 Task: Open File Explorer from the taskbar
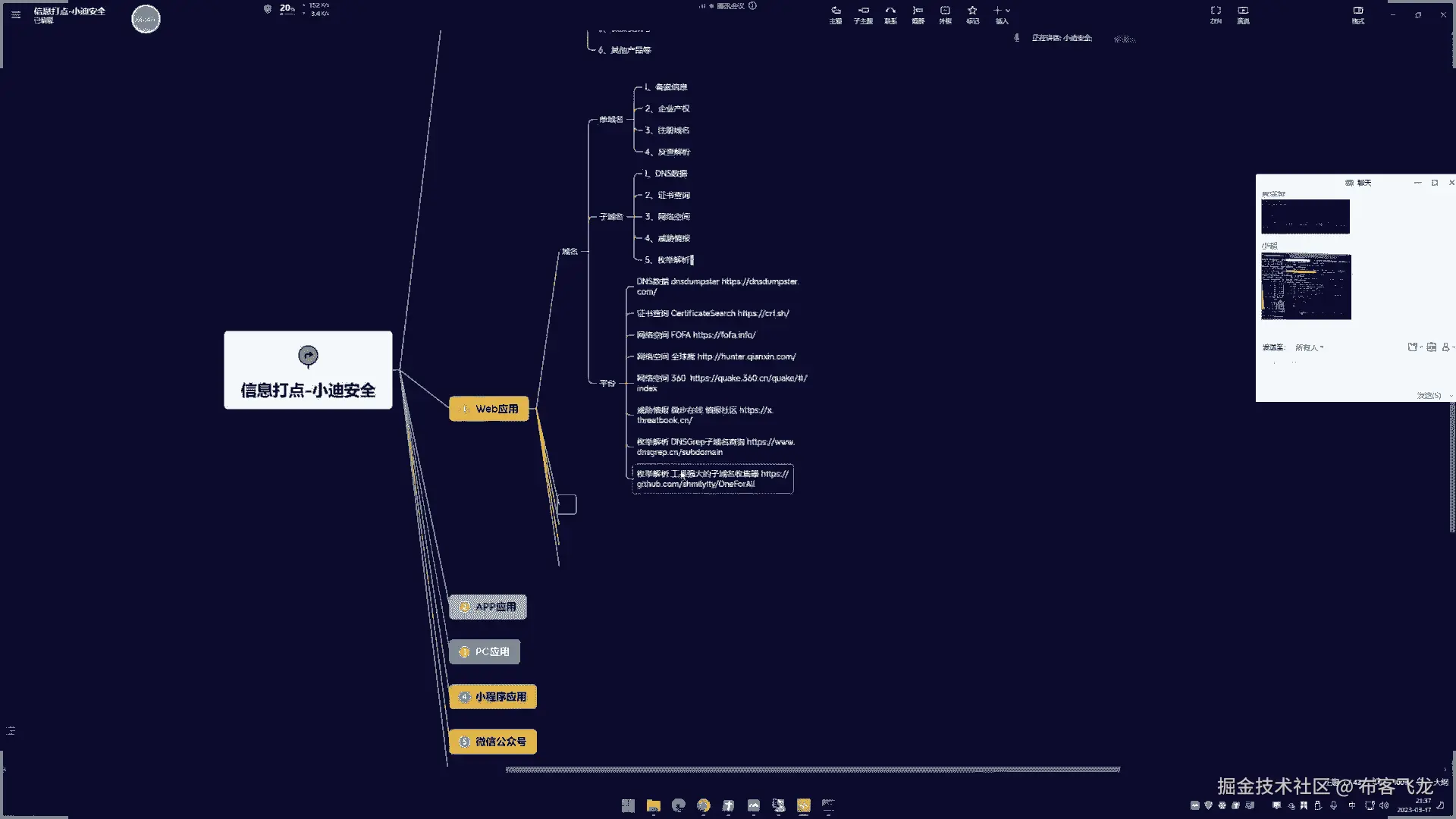(653, 805)
